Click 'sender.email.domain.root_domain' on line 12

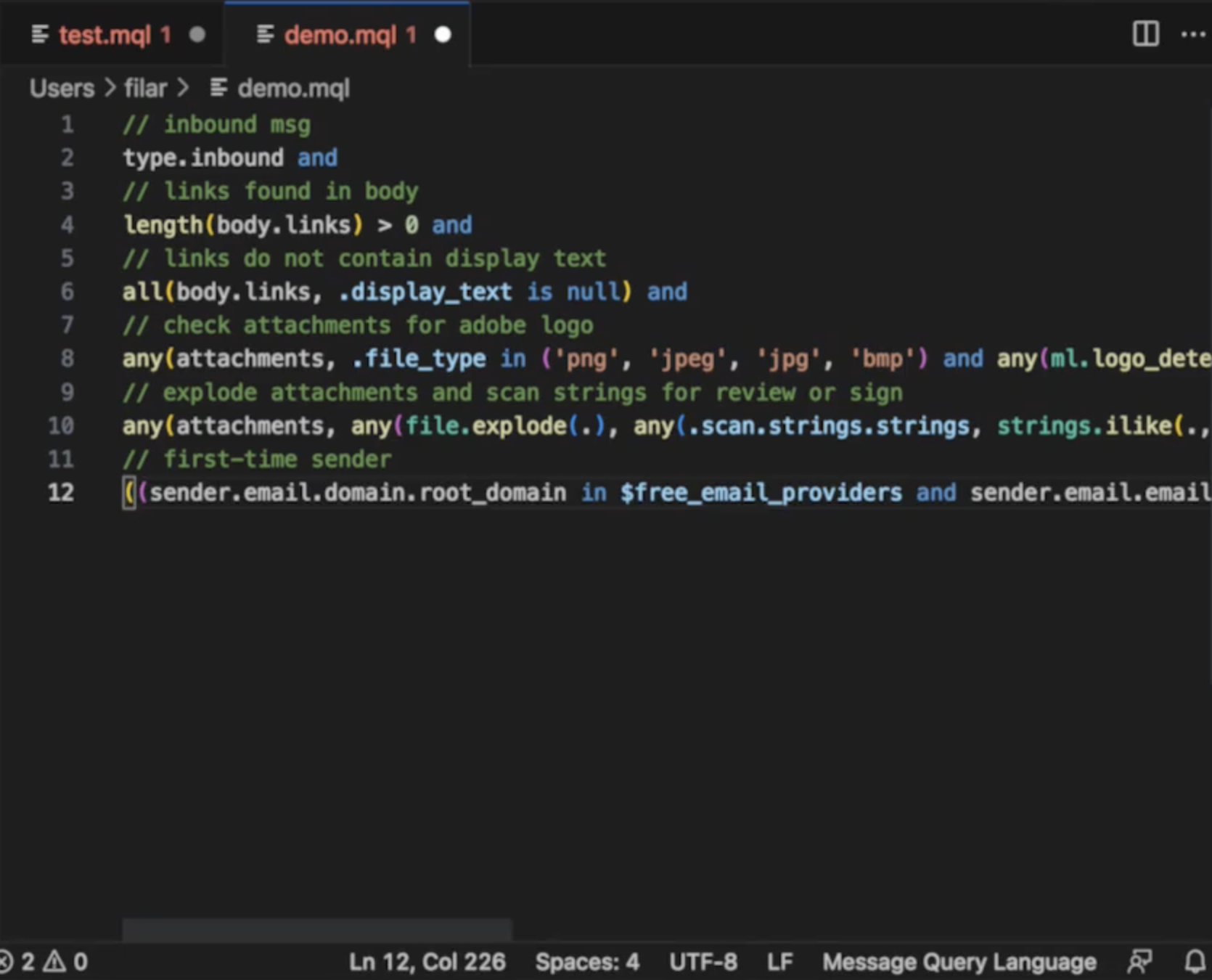pyautogui.click(x=358, y=493)
